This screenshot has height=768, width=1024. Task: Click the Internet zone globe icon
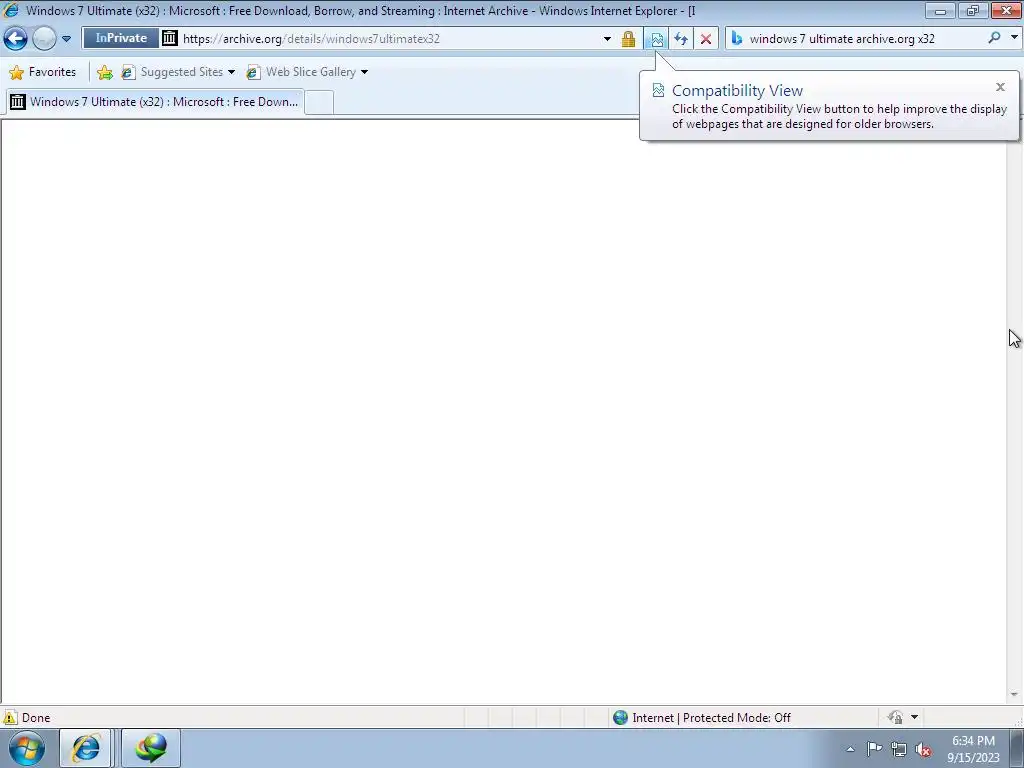point(620,718)
